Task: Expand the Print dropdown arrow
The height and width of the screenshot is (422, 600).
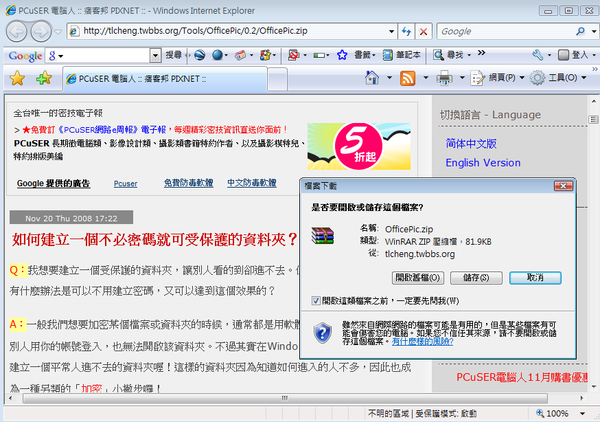Action: 462,78
